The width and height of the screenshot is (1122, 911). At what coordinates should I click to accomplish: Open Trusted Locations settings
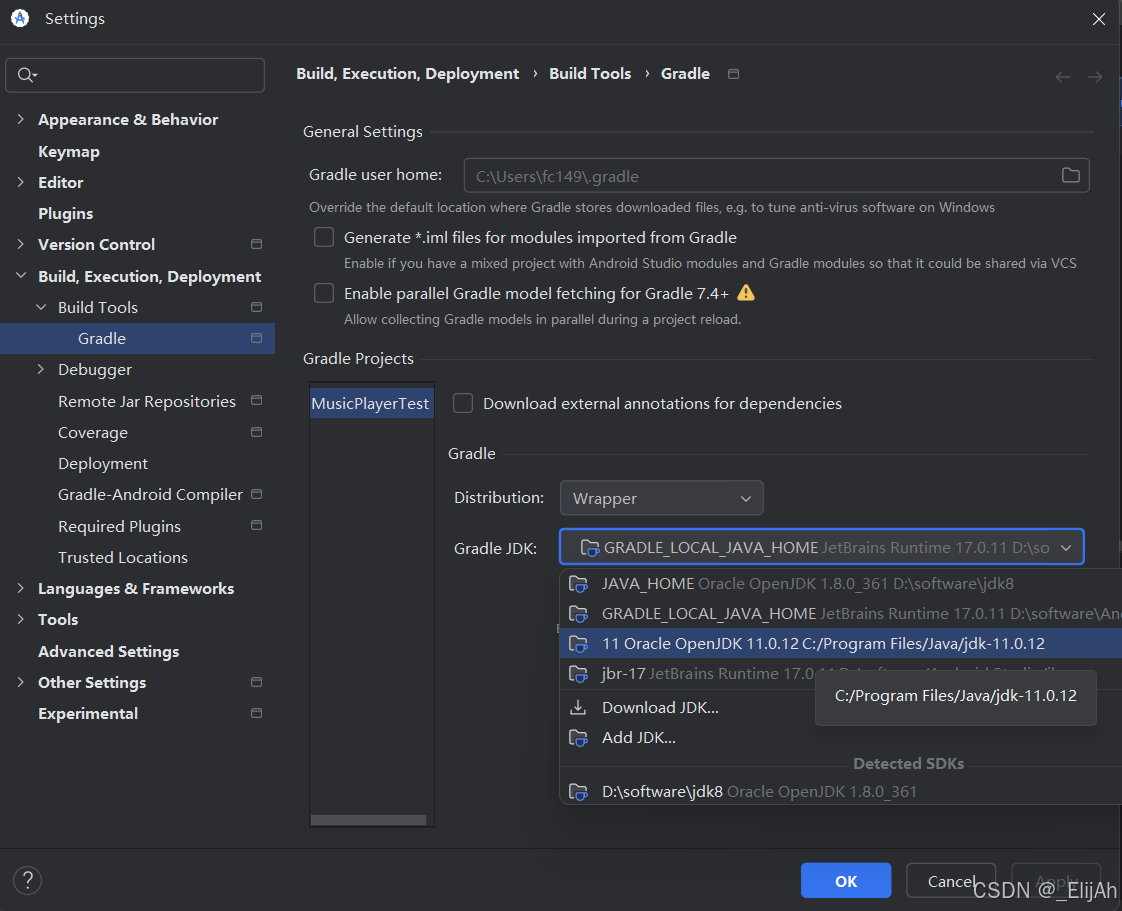[x=122, y=557]
